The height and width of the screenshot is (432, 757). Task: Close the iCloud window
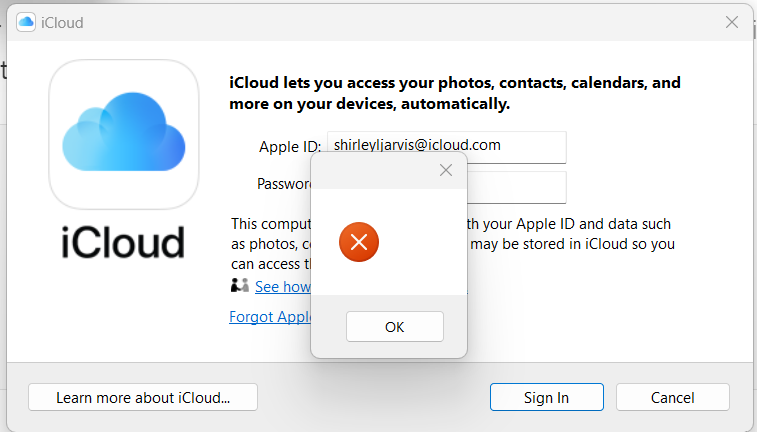(731, 21)
